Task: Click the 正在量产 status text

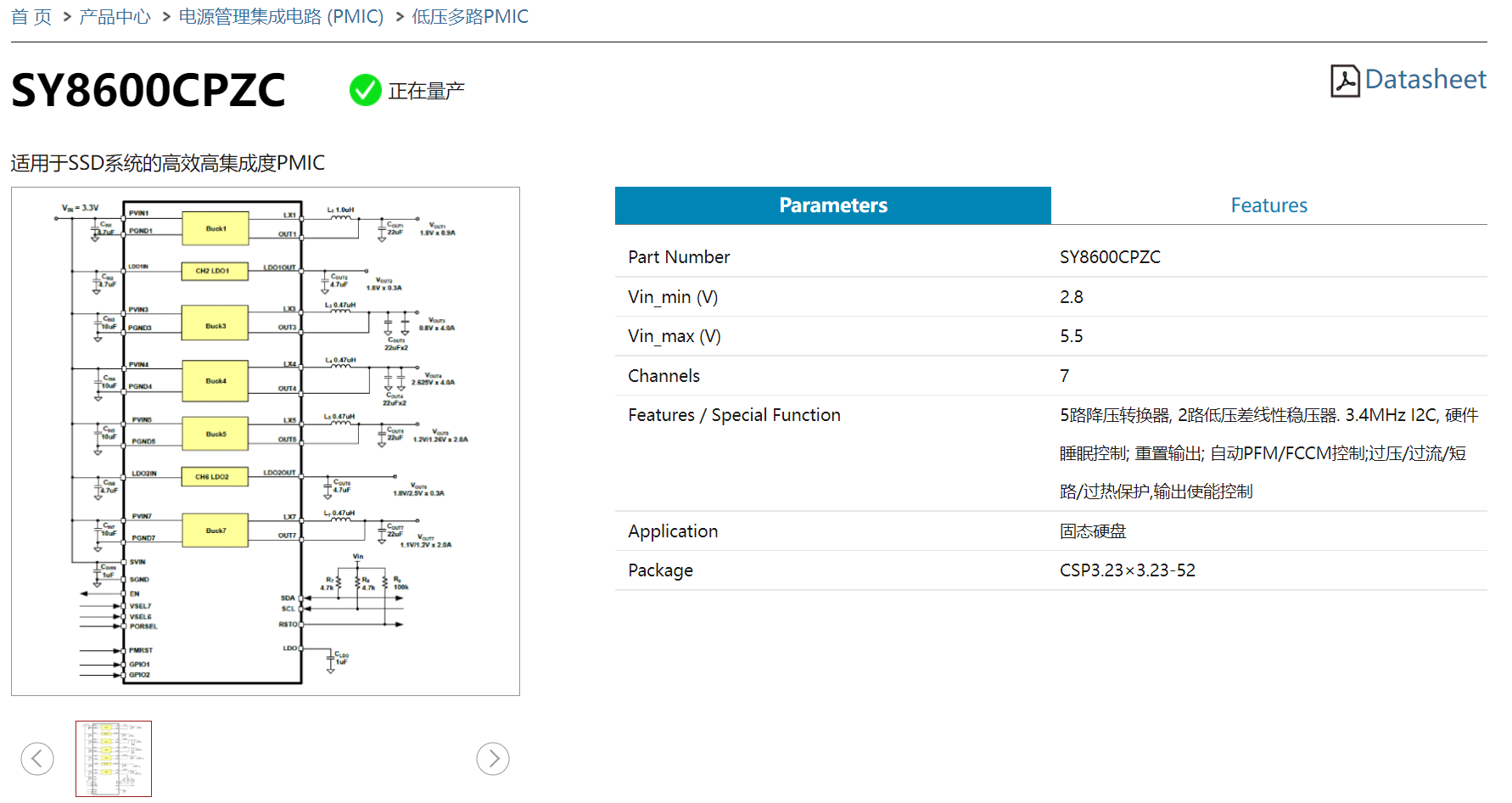Action: tap(426, 91)
